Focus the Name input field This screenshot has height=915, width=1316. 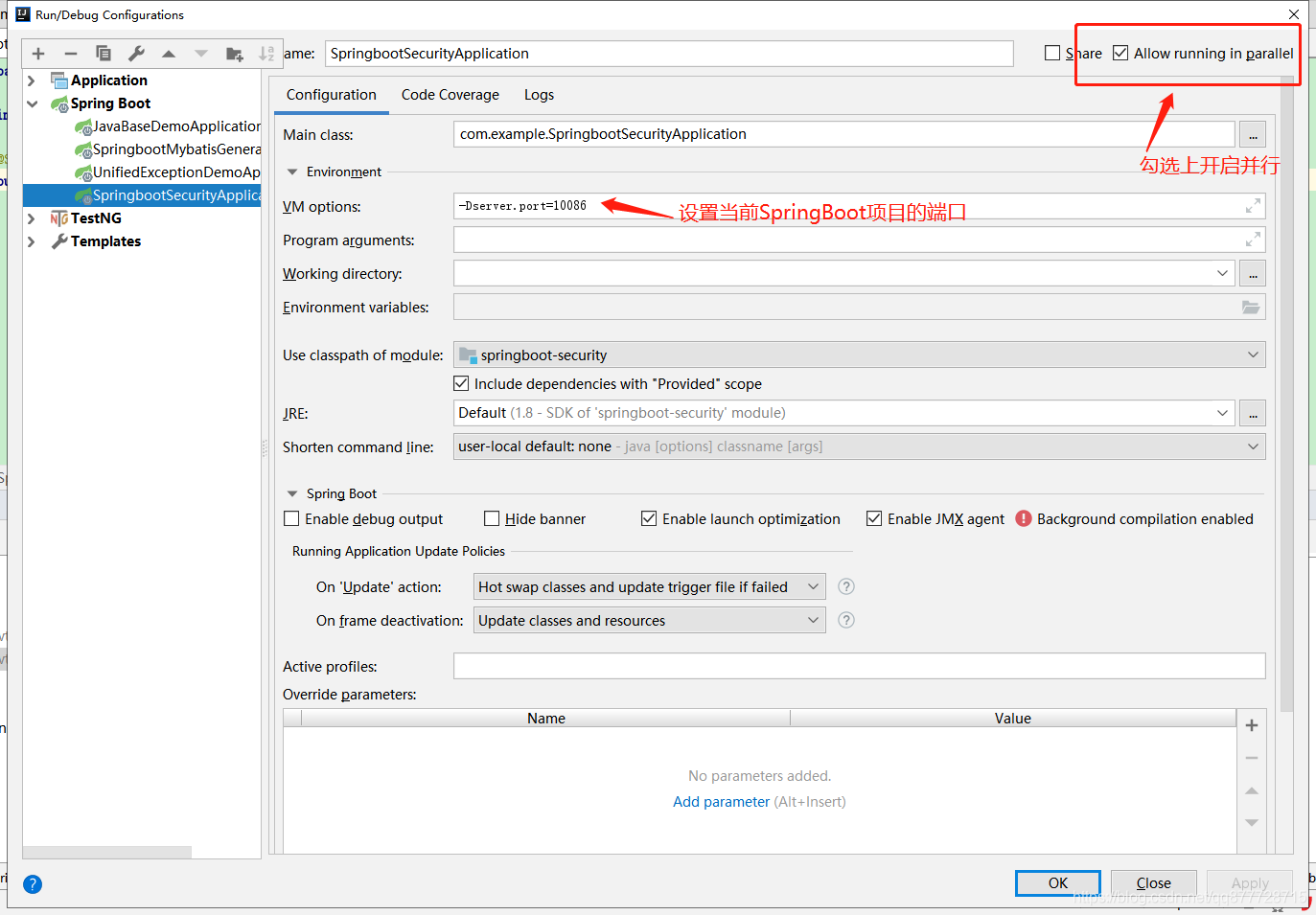[669, 54]
